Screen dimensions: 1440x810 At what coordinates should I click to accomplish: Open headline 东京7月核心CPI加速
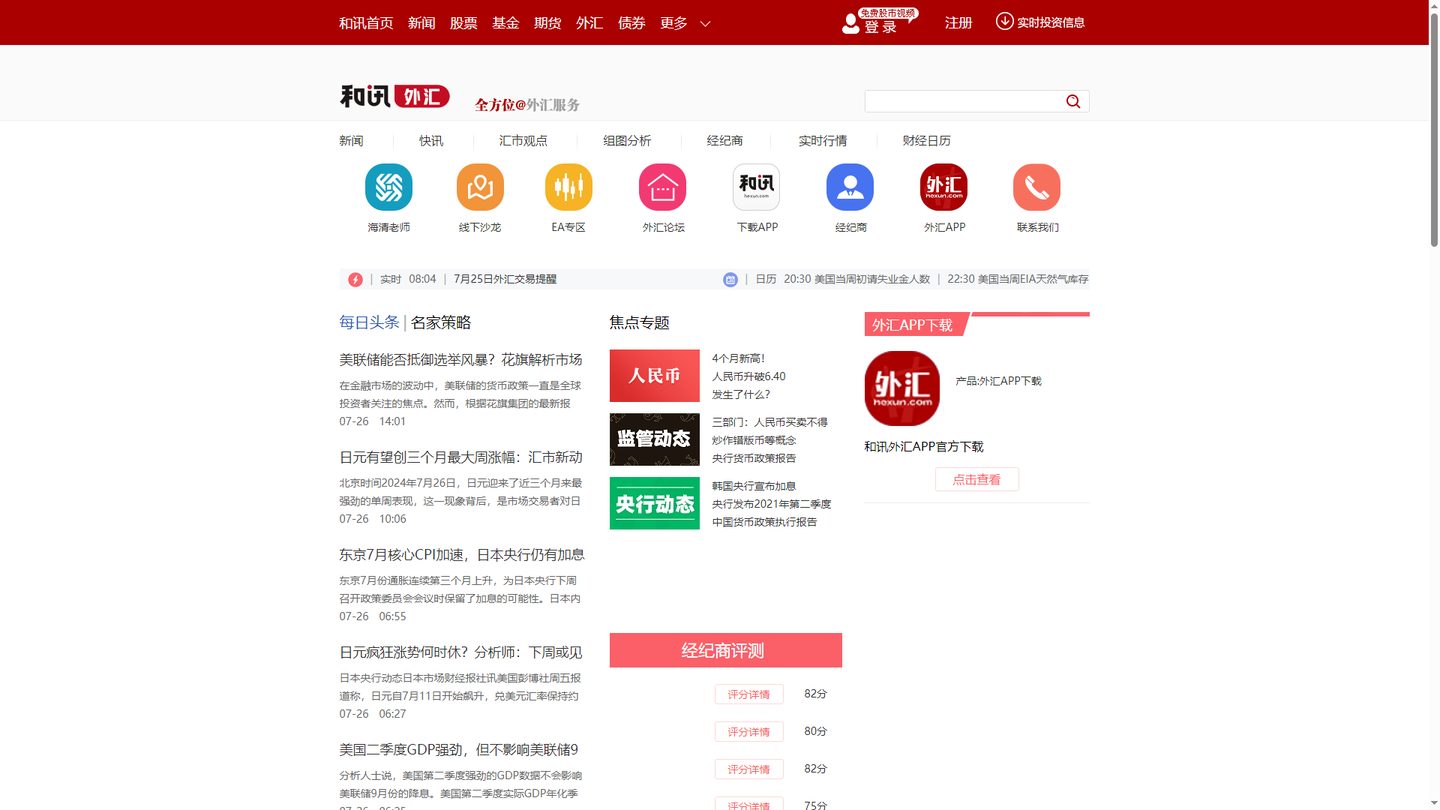coord(462,554)
